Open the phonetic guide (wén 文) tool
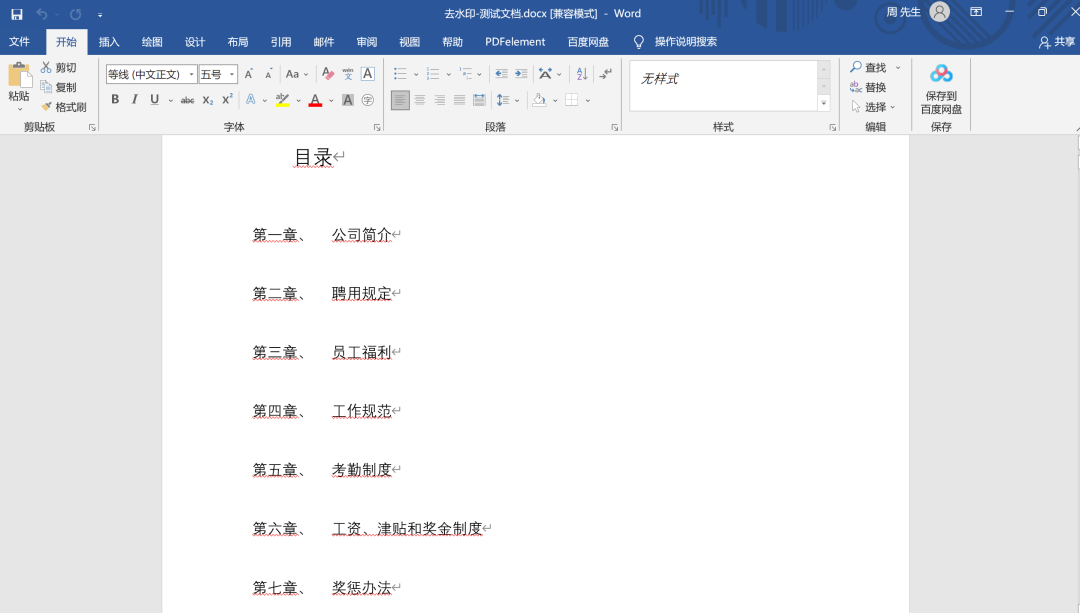The width and height of the screenshot is (1080, 613). pos(348,74)
